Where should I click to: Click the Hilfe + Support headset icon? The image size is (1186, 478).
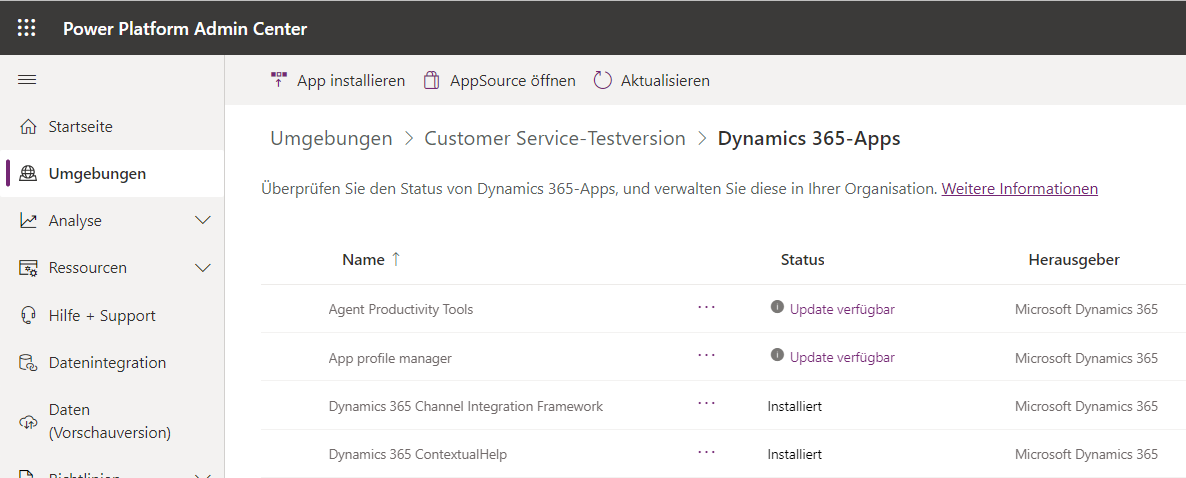pyautogui.click(x=28, y=315)
